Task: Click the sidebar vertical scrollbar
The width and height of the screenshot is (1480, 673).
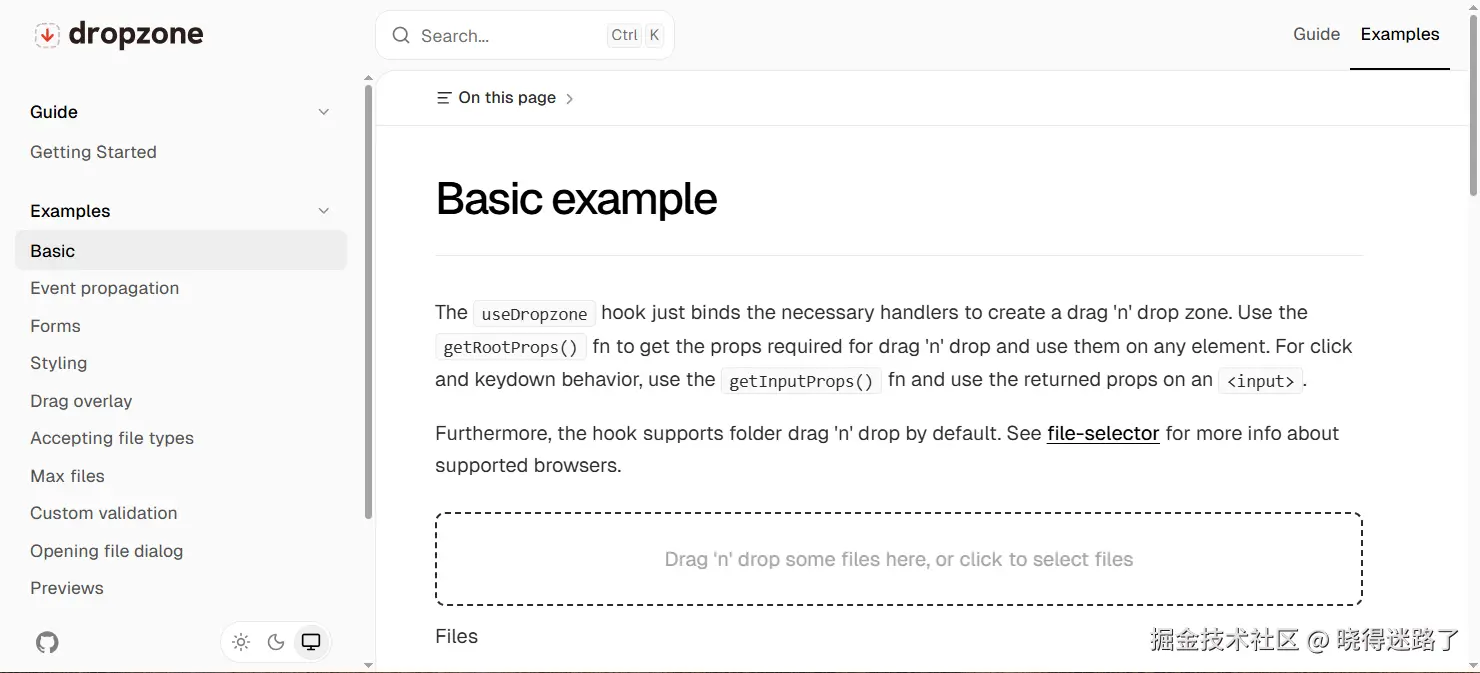Action: [x=368, y=301]
